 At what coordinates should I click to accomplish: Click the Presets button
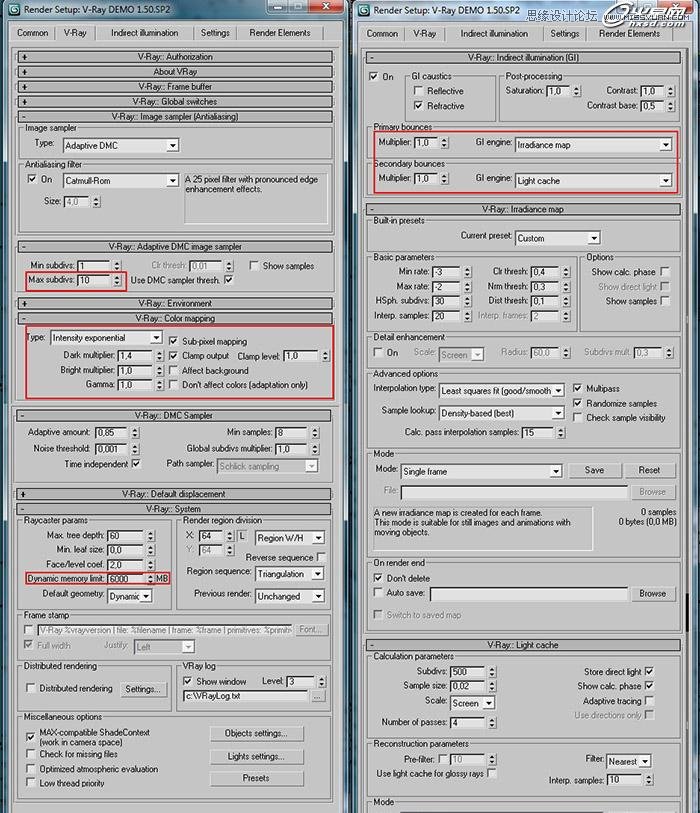(x=256, y=778)
